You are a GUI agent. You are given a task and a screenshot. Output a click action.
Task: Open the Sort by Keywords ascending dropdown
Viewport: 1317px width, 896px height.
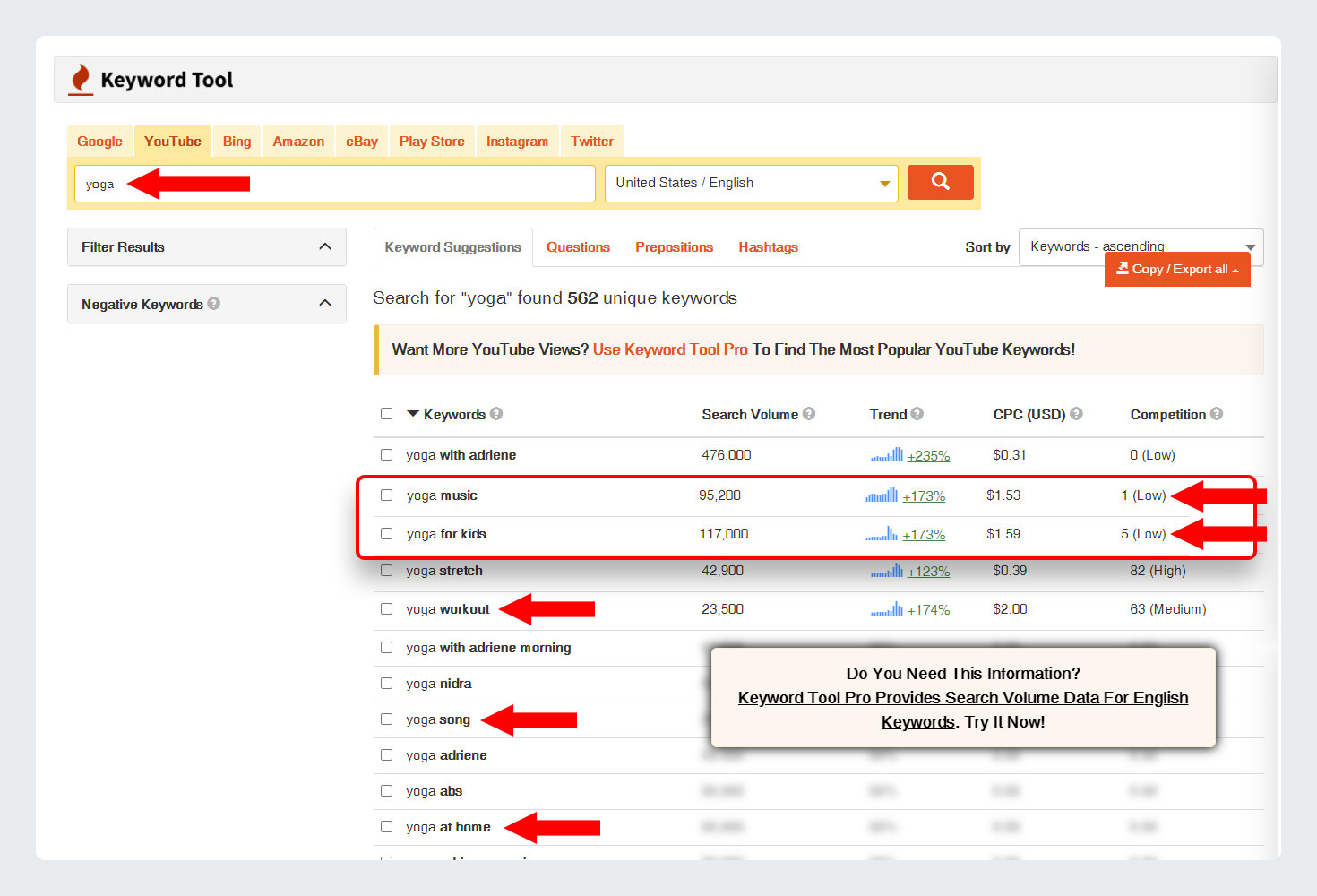point(1141,246)
